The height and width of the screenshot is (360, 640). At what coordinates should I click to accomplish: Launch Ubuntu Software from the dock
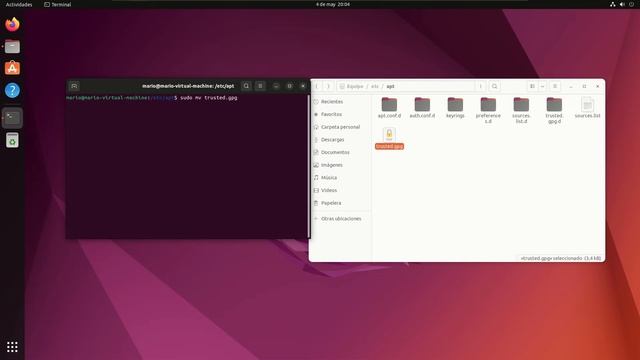coord(12,68)
